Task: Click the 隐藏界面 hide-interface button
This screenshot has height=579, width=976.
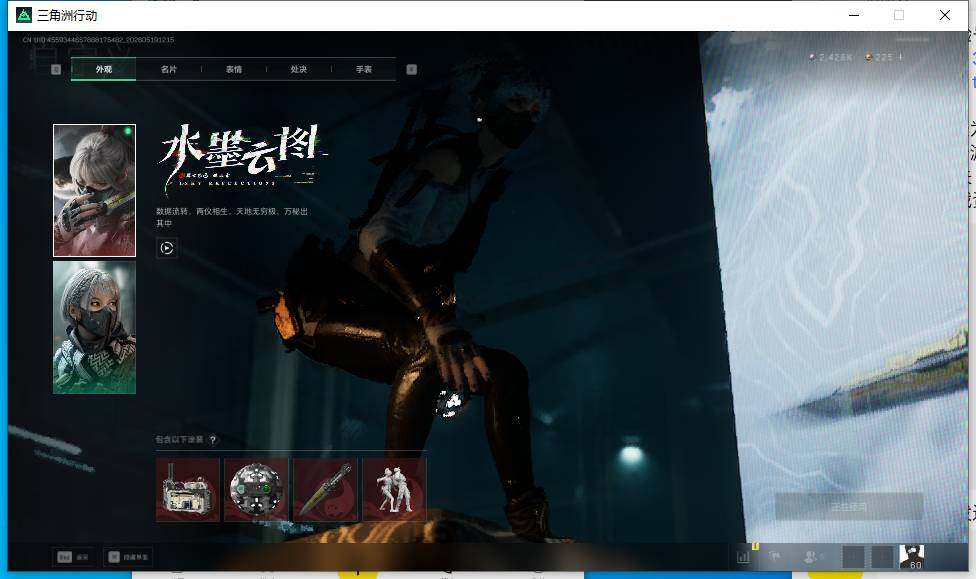Action: click(128, 557)
